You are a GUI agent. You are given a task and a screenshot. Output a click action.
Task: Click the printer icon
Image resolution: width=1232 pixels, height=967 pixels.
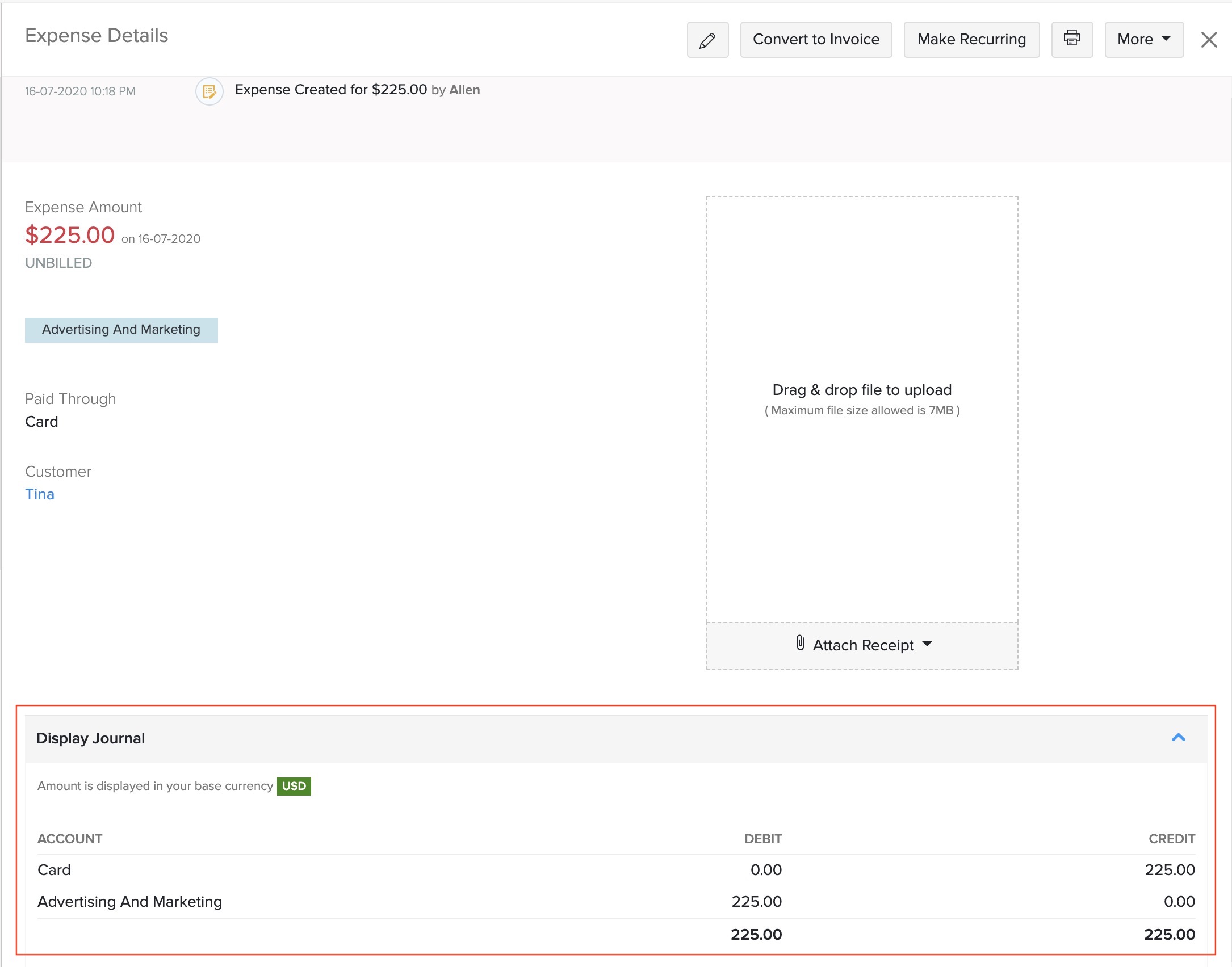(1071, 39)
